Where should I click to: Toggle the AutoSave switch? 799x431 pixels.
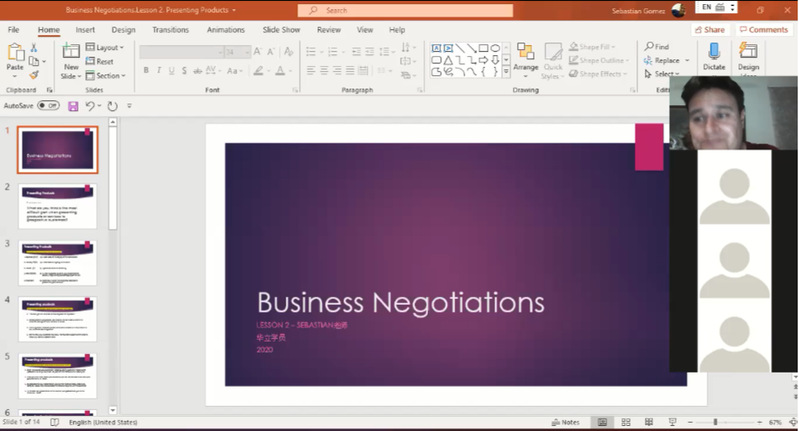point(48,105)
